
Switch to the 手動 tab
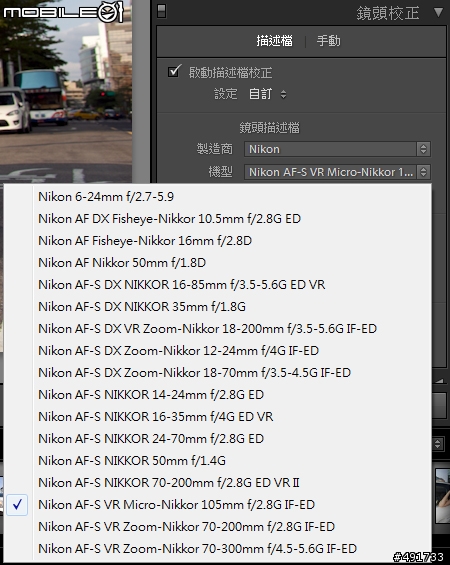(x=328, y=41)
